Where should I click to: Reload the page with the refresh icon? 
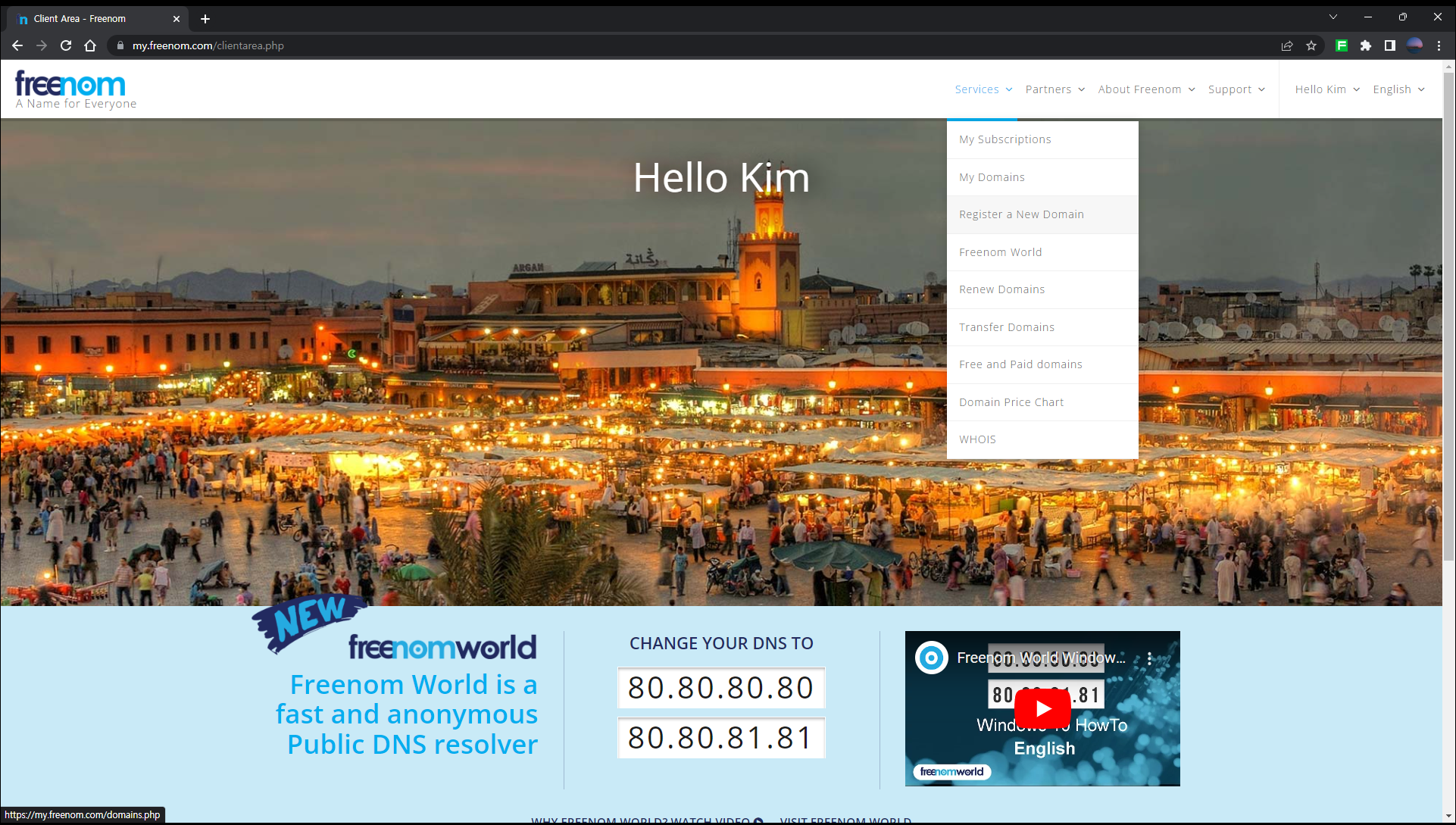66,45
